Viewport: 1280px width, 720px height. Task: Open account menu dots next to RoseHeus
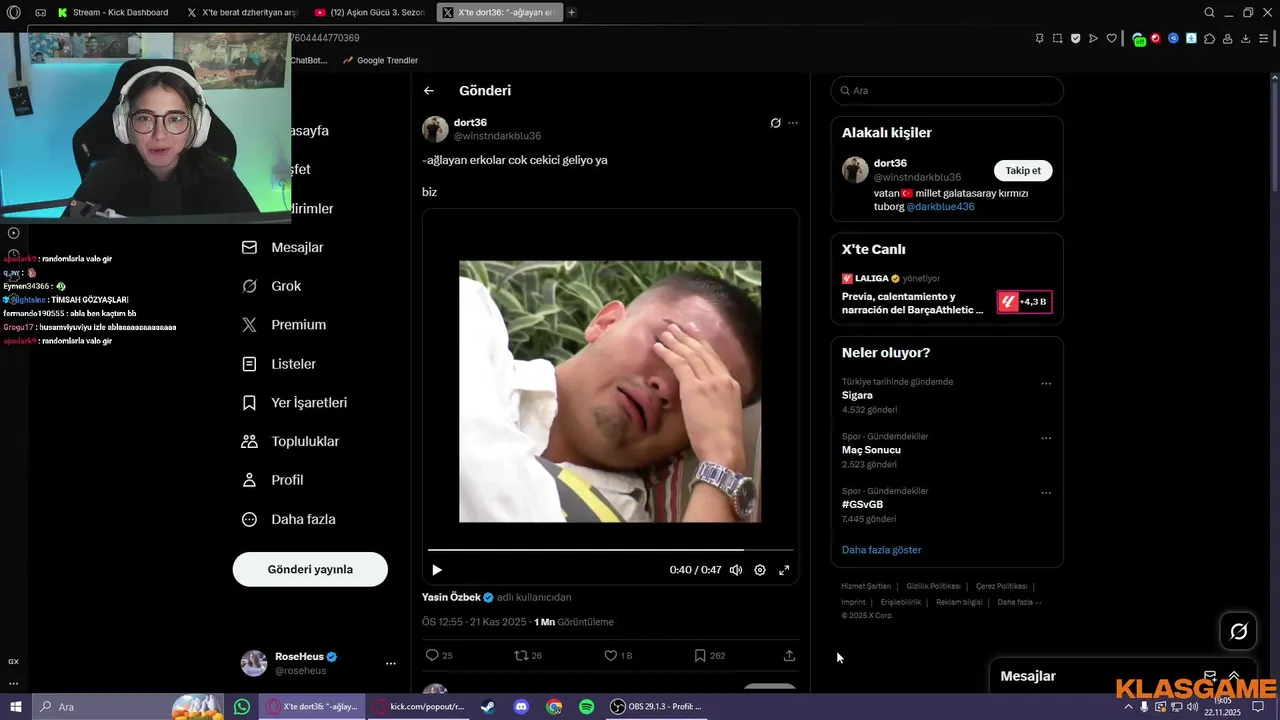tap(391, 663)
